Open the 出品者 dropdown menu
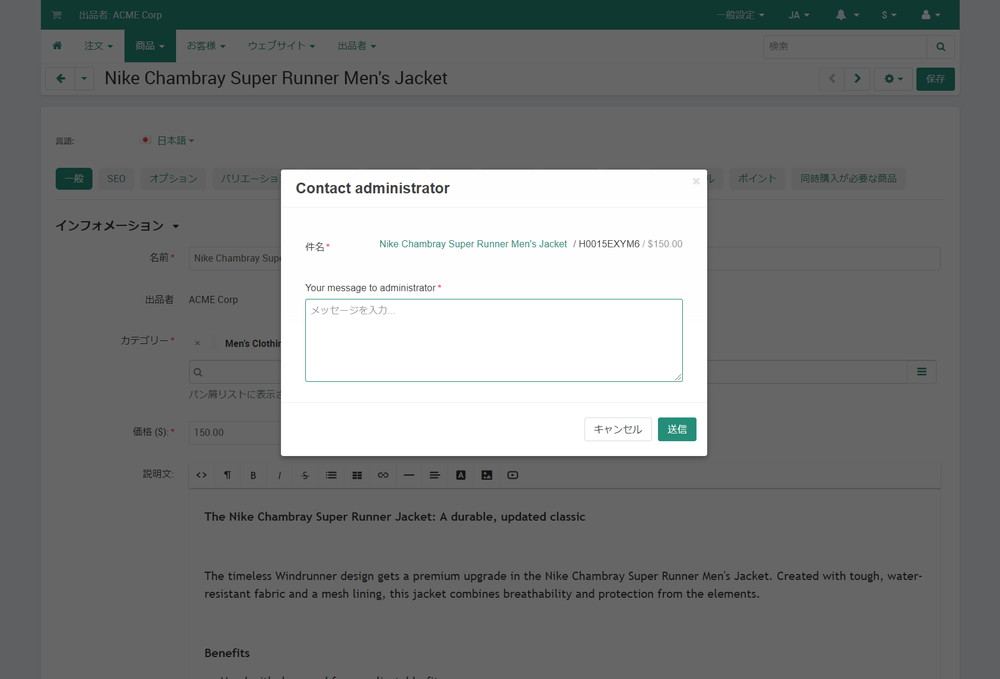The height and width of the screenshot is (679, 1000). [357, 46]
